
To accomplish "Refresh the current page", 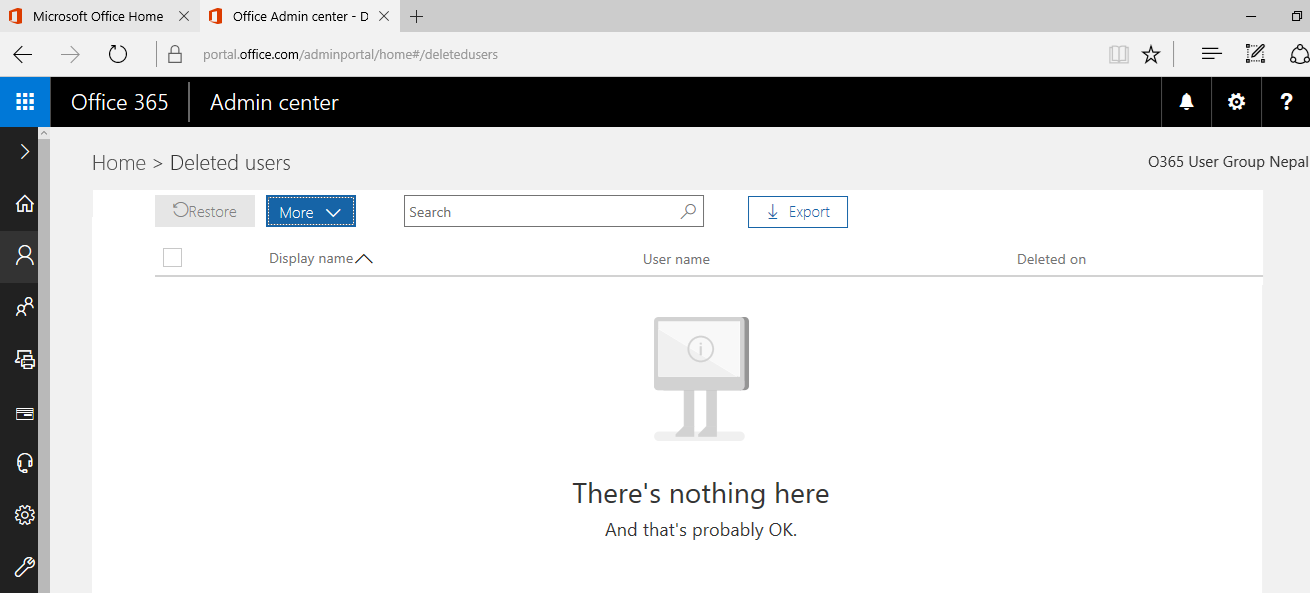I will tap(118, 54).
